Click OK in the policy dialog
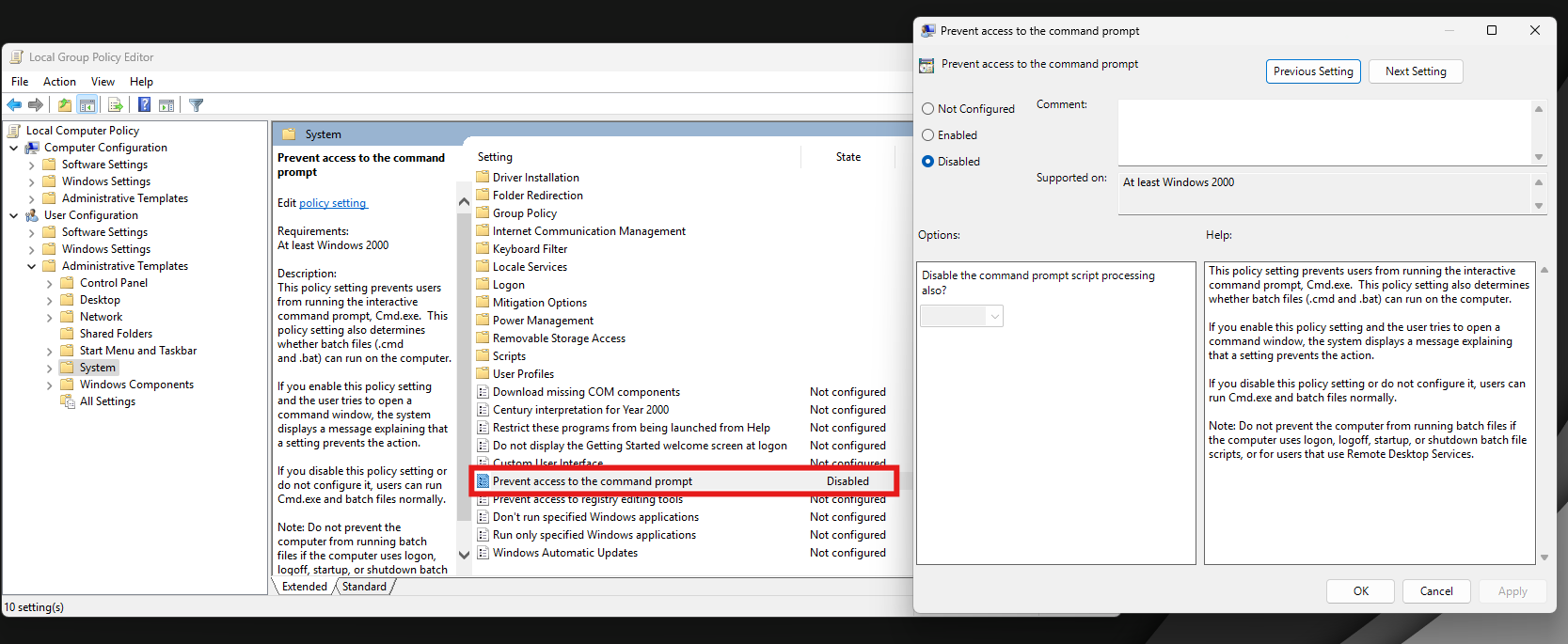 tap(1361, 591)
